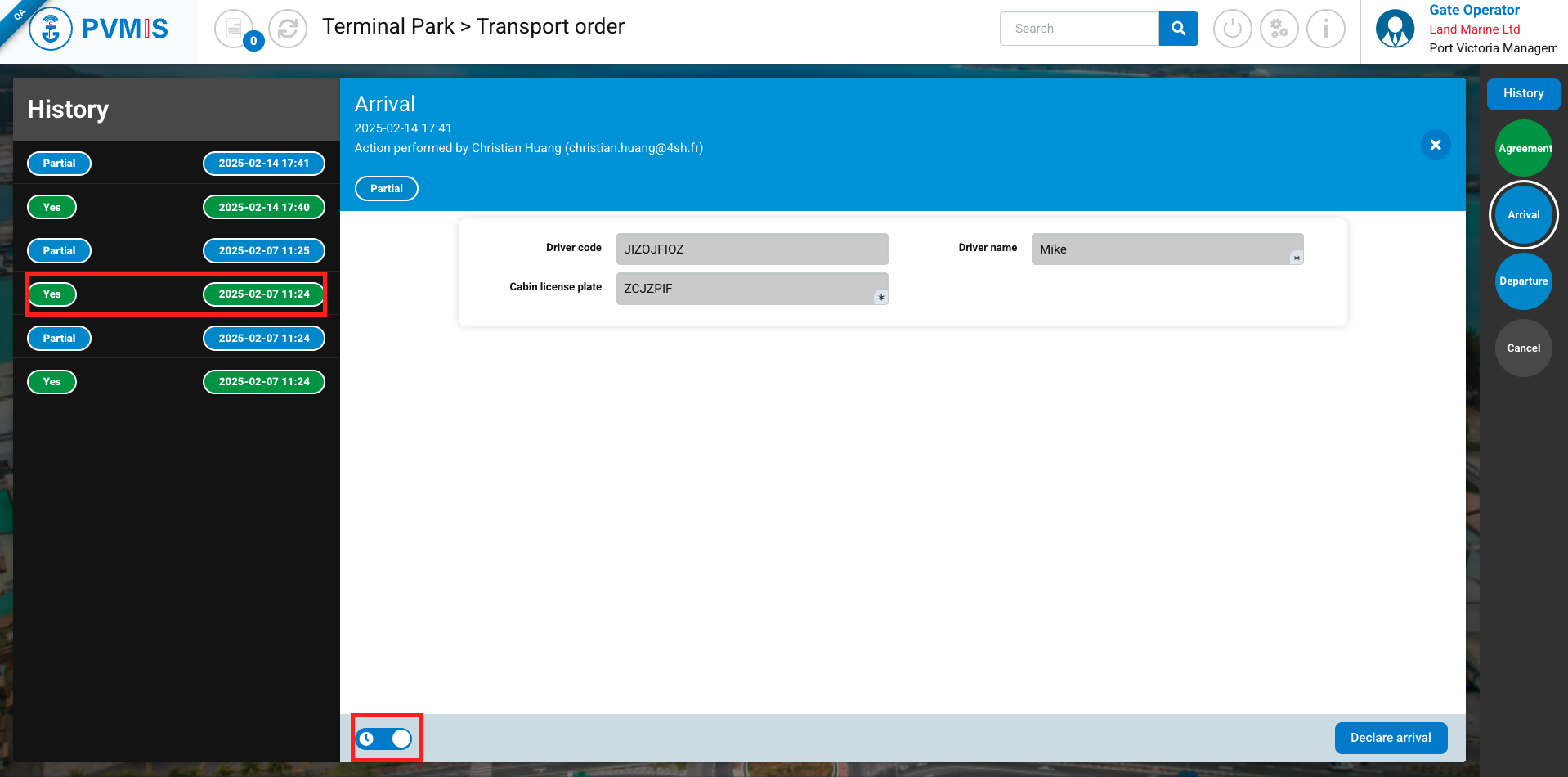Close the Arrival panel with X
The image size is (1568, 777).
(1435, 145)
